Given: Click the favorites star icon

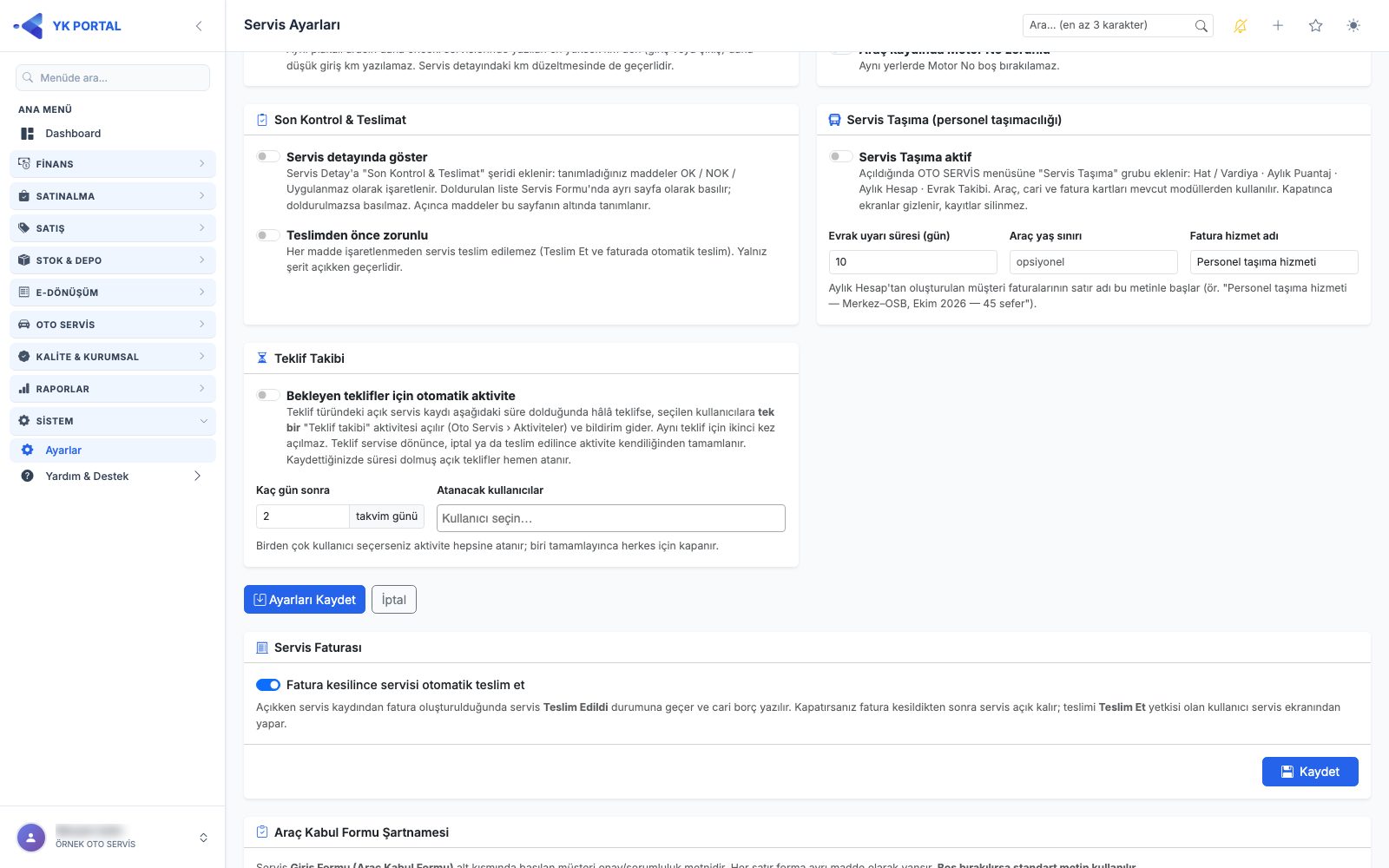Looking at the screenshot, I should pyautogui.click(x=1316, y=26).
